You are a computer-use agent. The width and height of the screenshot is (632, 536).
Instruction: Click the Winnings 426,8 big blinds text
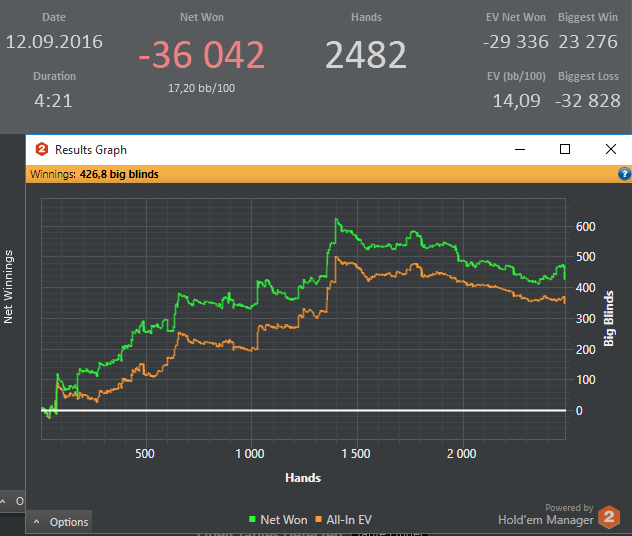click(x=94, y=174)
